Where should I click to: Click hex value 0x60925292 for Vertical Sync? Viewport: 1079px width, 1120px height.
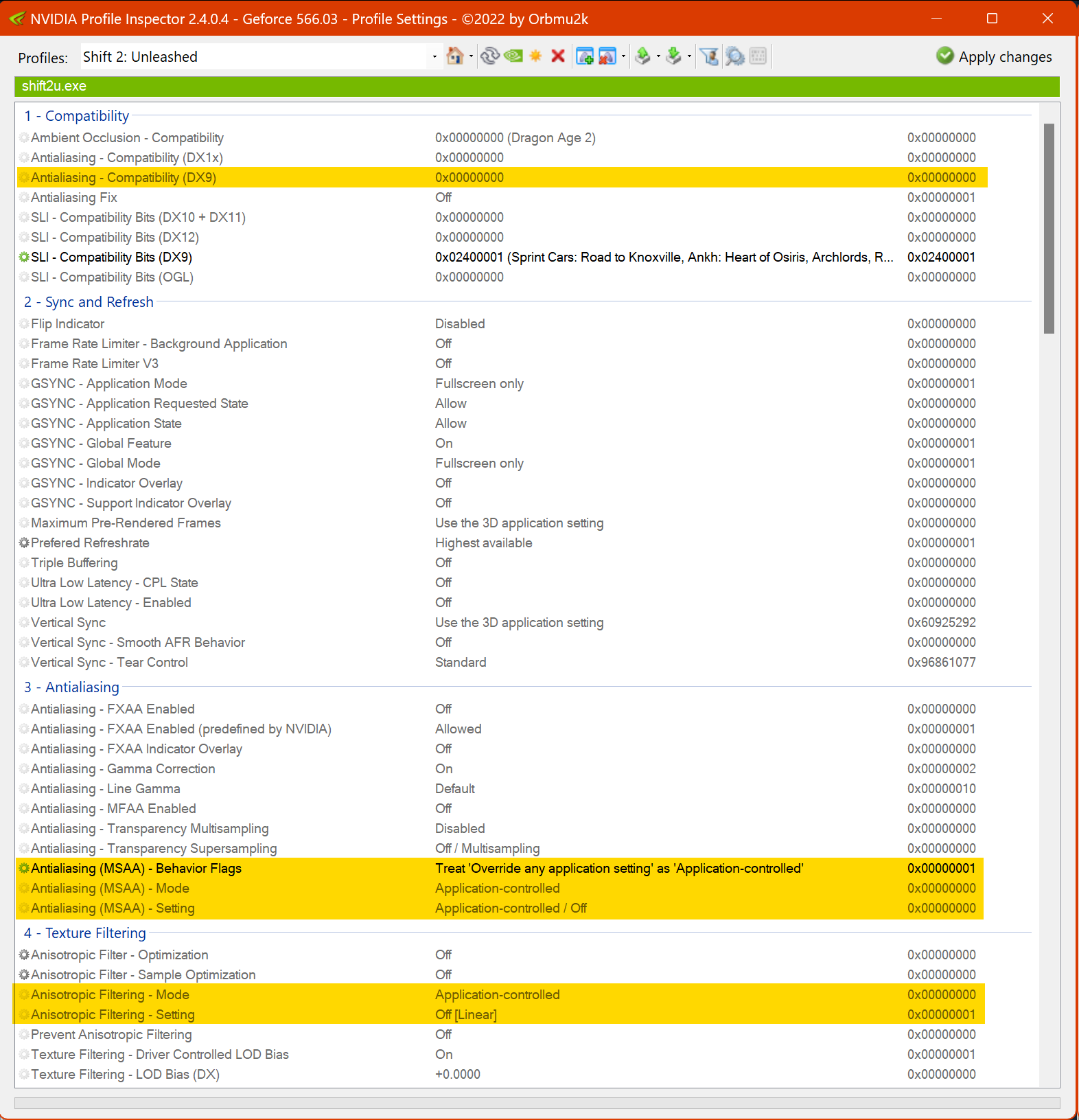point(942,622)
